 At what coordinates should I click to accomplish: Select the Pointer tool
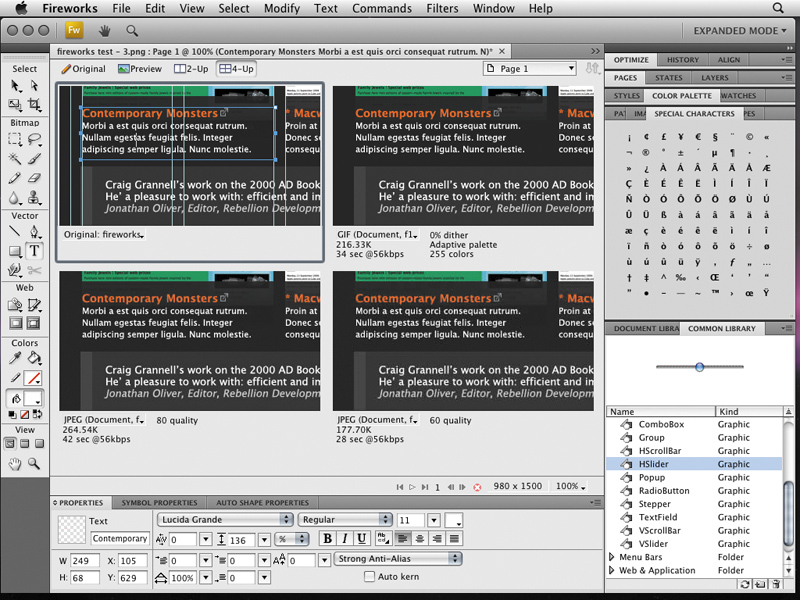(x=15, y=85)
